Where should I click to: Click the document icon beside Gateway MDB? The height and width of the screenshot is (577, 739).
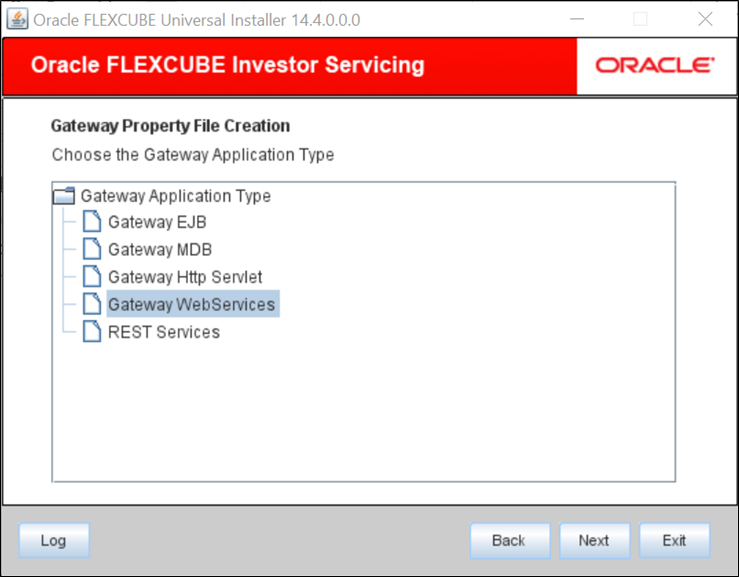click(92, 249)
